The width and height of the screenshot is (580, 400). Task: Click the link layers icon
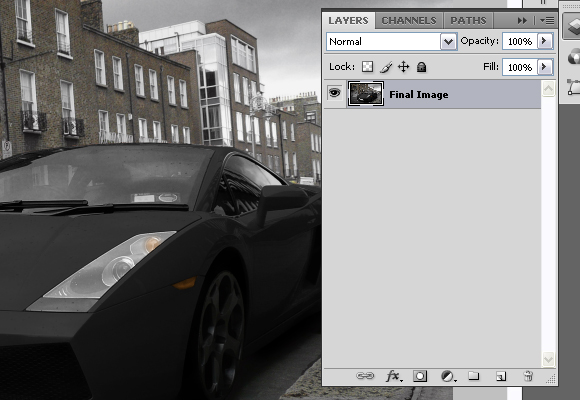coord(365,376)
